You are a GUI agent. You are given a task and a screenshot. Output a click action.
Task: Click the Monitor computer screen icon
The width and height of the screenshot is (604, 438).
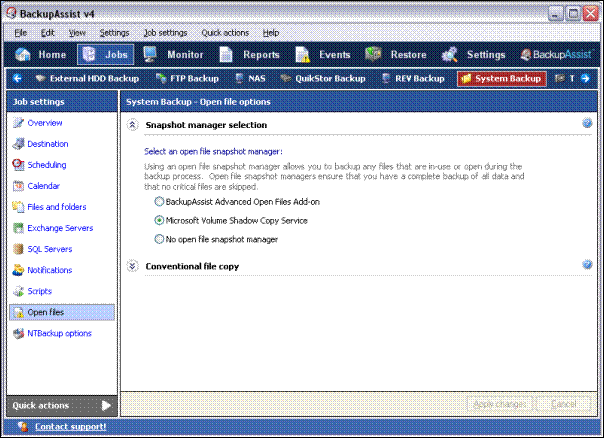pyautogui.click(x=149, y=54)
